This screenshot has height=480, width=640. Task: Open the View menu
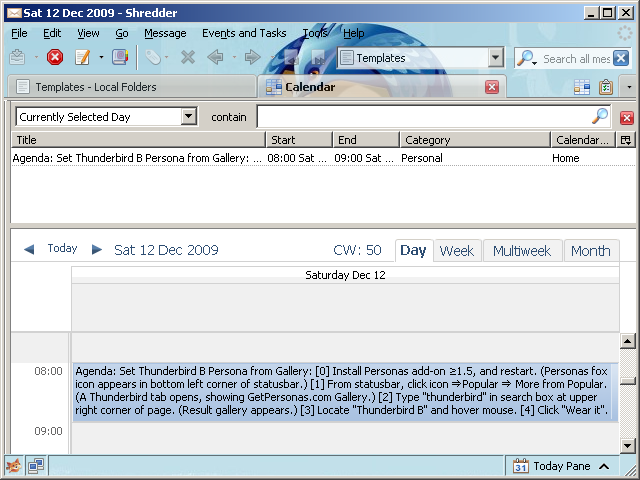(88, 33)
